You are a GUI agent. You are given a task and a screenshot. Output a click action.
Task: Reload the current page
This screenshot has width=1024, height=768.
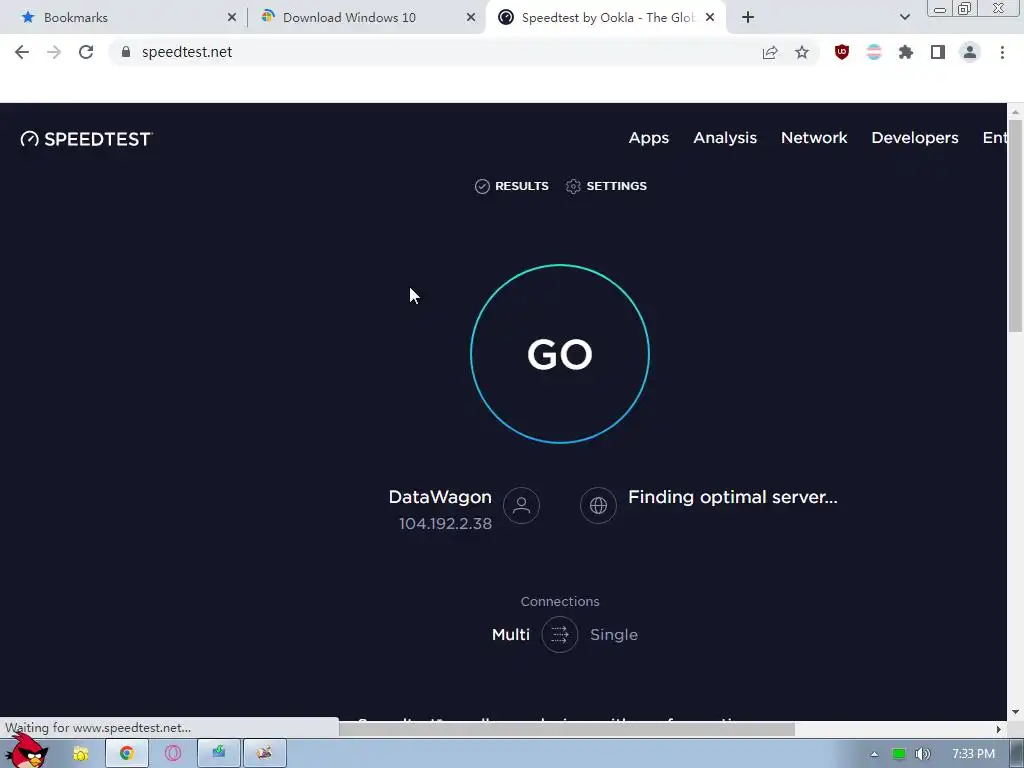pos(86,52)
